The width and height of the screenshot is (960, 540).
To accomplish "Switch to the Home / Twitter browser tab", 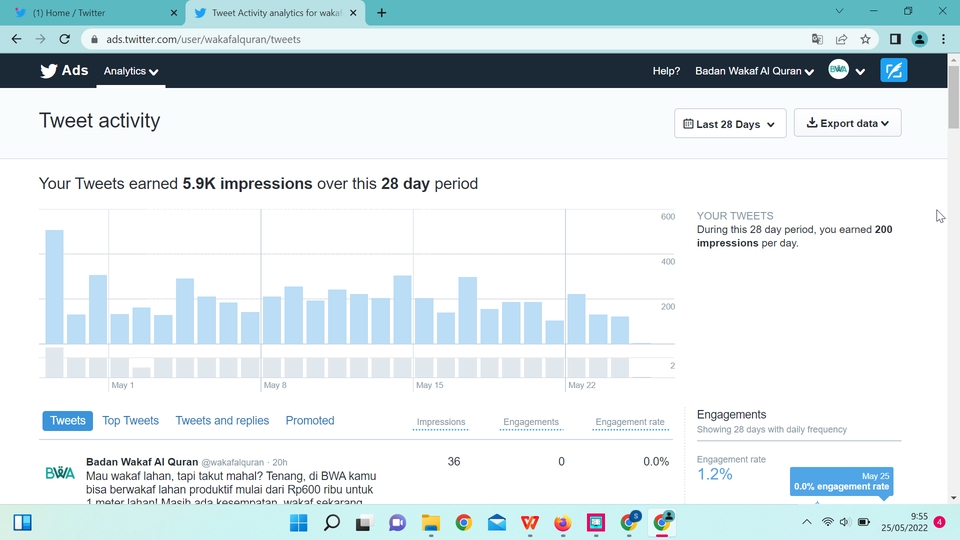I will coord(93,13).
